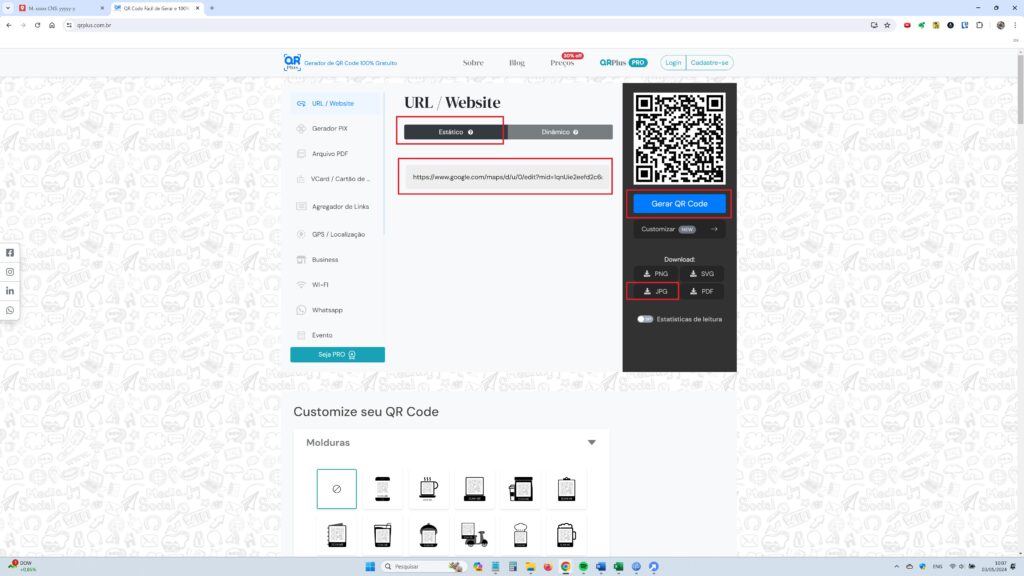
Task: Open the Chrome profile avatar
Action: 1000,25
